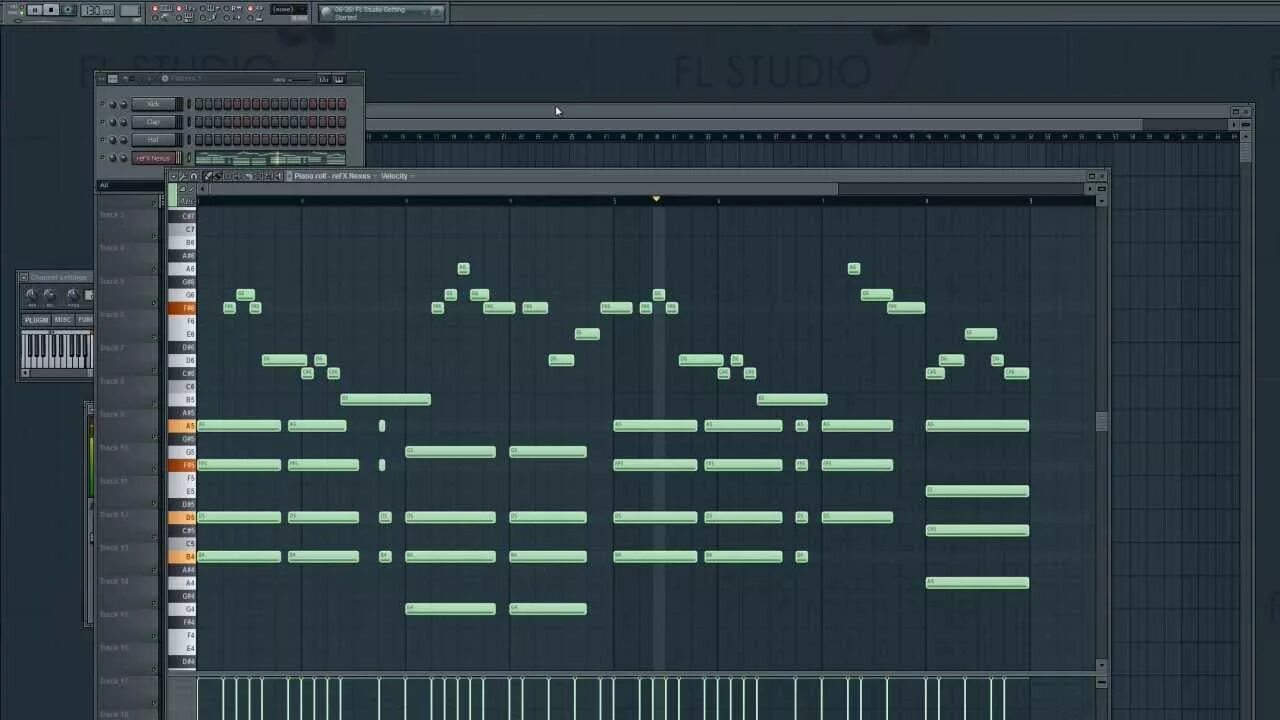The image size is (1280, 720).
Task: Open the Hat channel button
Action: pyautogui.click(x=153, y=140)
